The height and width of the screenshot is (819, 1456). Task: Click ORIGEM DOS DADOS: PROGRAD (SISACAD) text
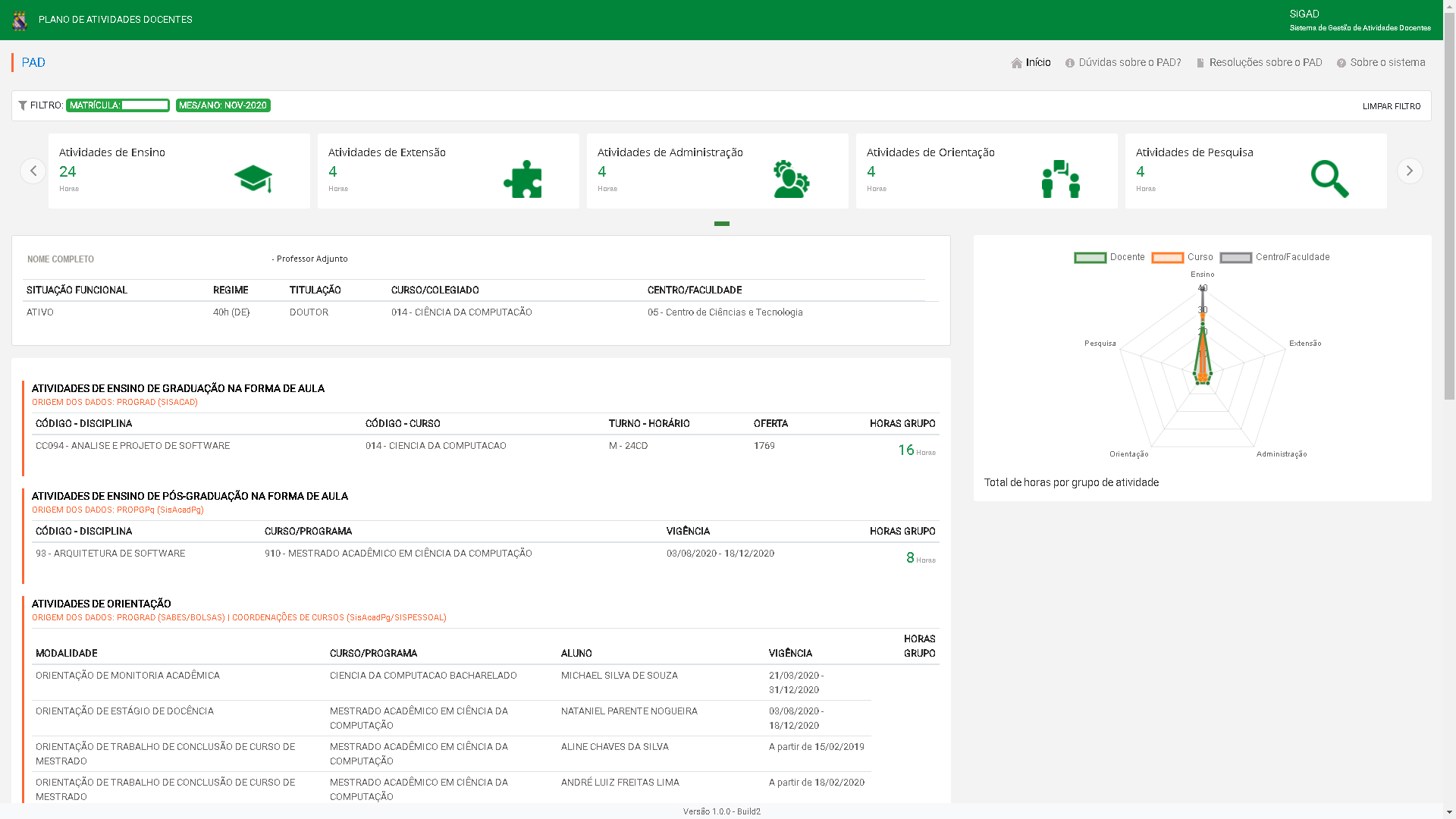coord(115,403)
